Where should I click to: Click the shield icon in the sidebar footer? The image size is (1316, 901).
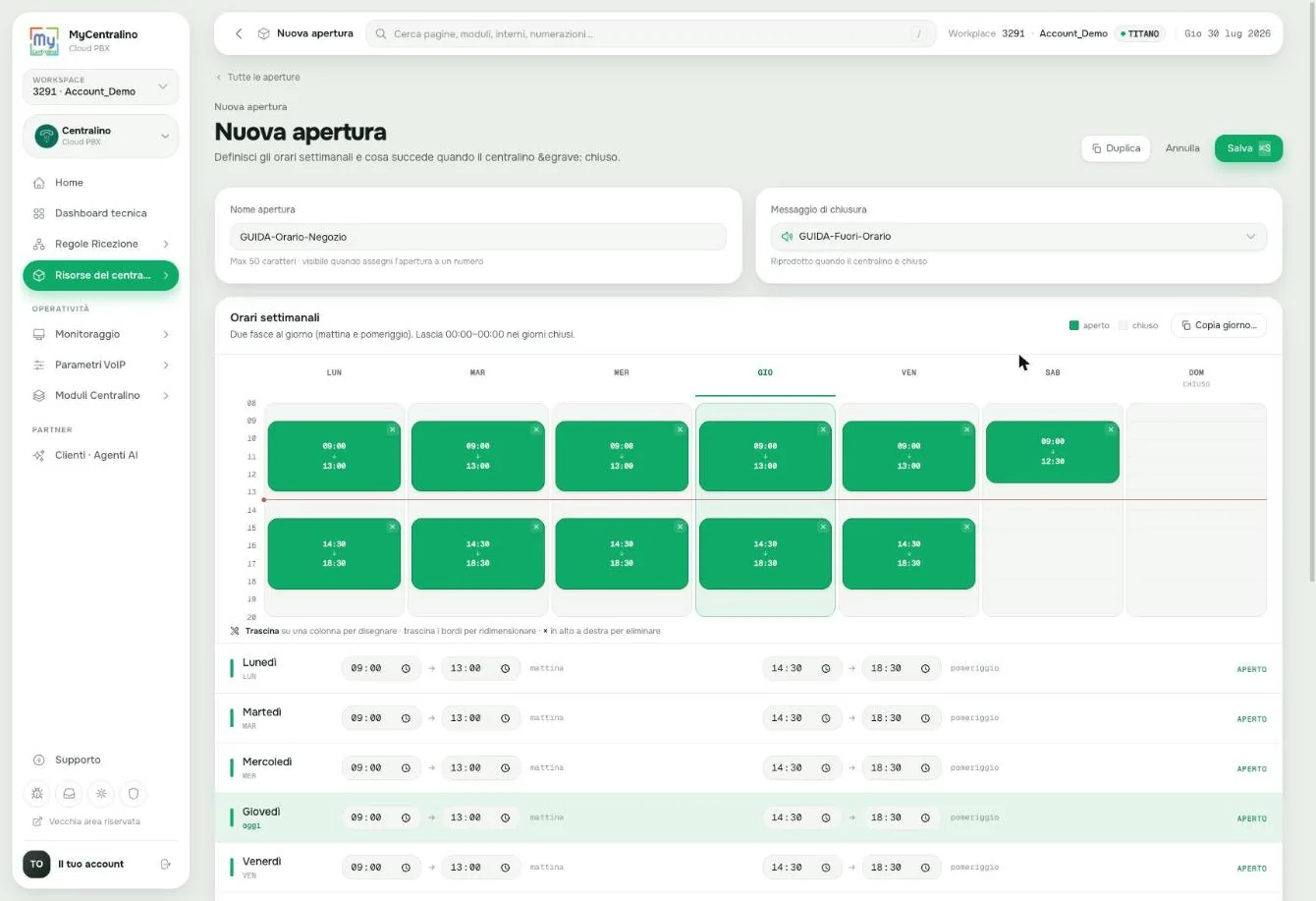coord(134,793)
